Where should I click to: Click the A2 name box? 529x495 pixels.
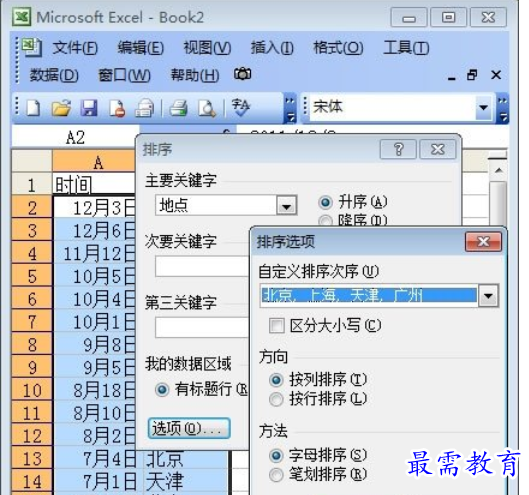[x=75, y=138]
